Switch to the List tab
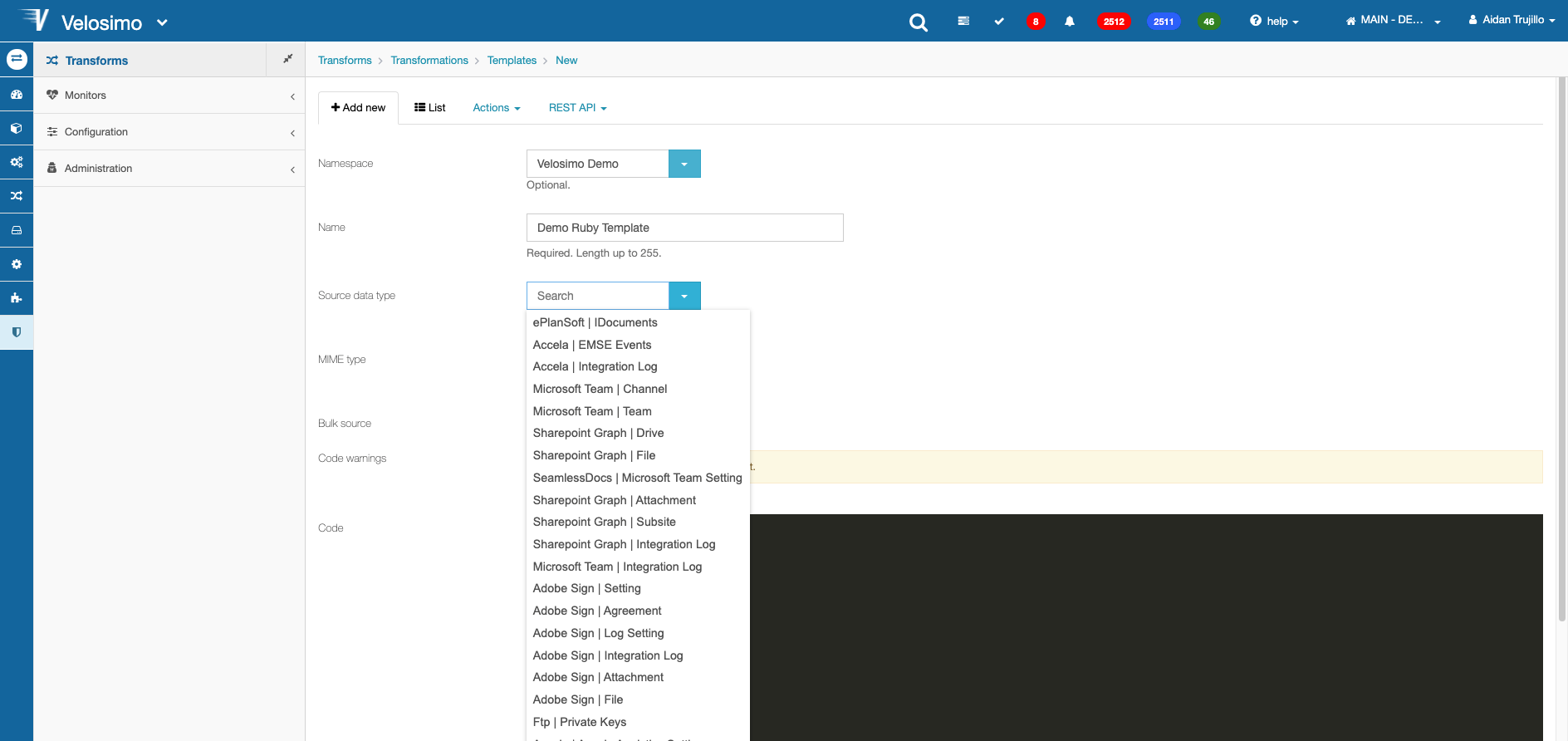 tap(430, 108)
